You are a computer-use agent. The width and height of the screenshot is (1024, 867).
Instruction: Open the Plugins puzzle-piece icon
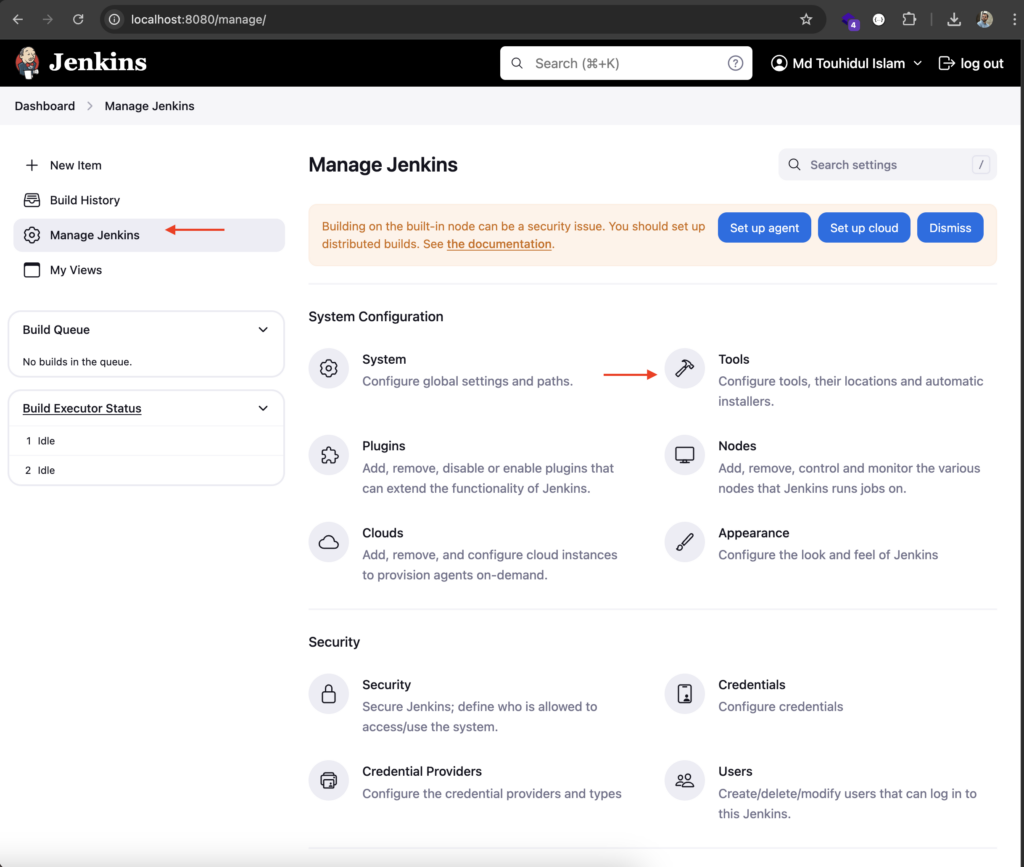coord(328,455)
